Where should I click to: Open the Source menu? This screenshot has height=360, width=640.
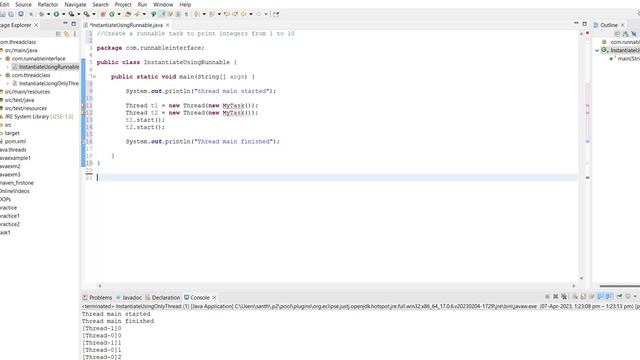coord(23,4)
